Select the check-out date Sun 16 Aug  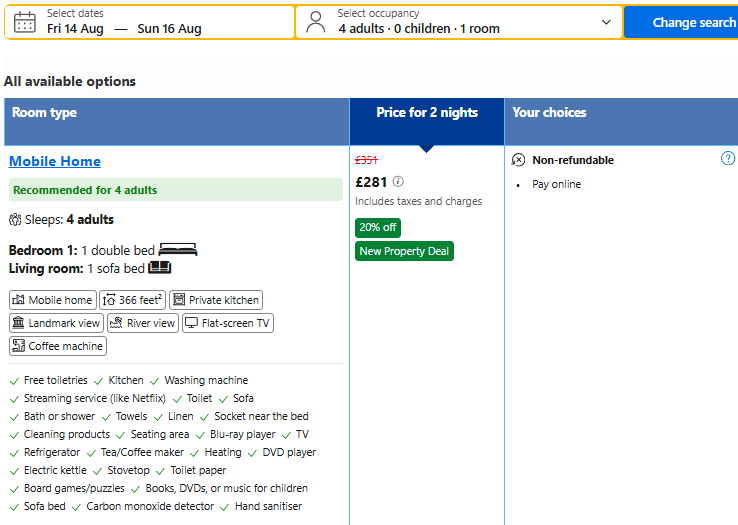point(169,29)
